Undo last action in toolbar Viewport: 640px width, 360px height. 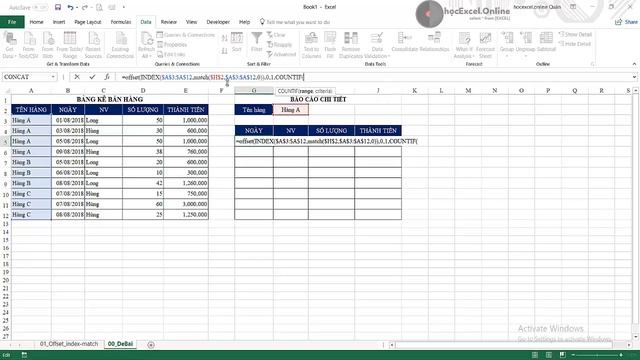pos(71,7)
